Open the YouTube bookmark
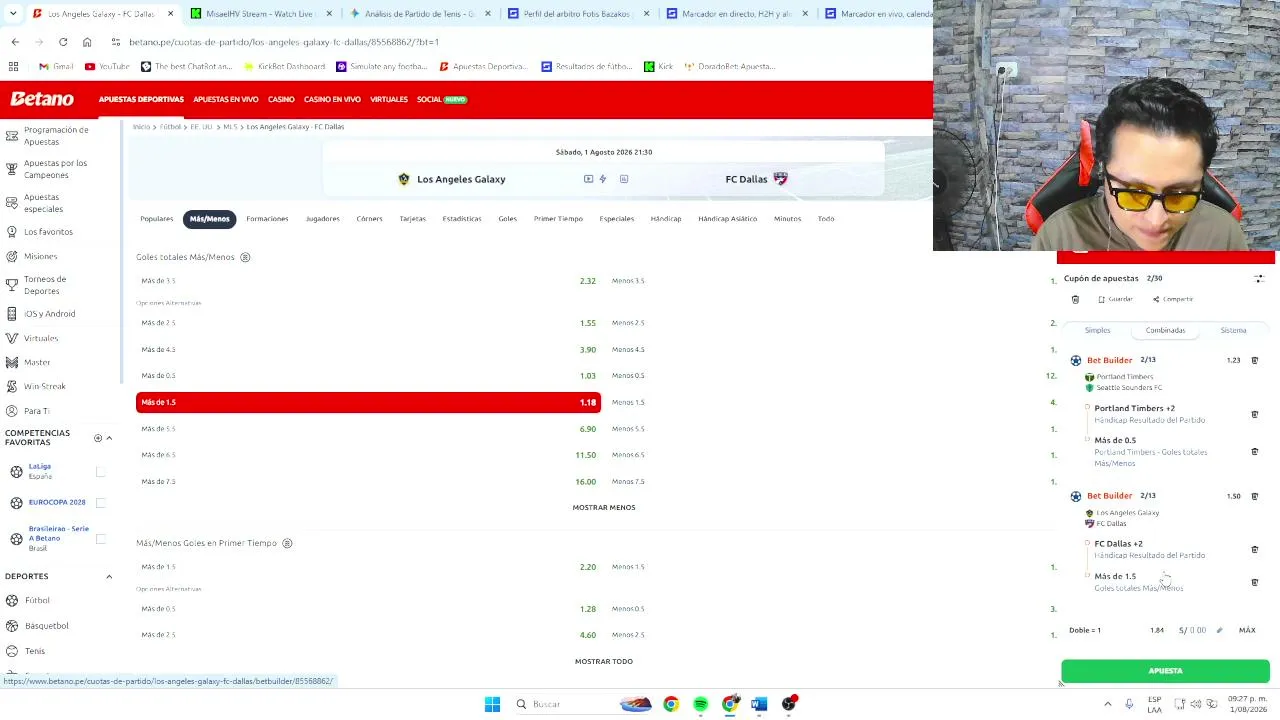The width and height of the screenshot is (1280, 720). [x=107, y=66]
